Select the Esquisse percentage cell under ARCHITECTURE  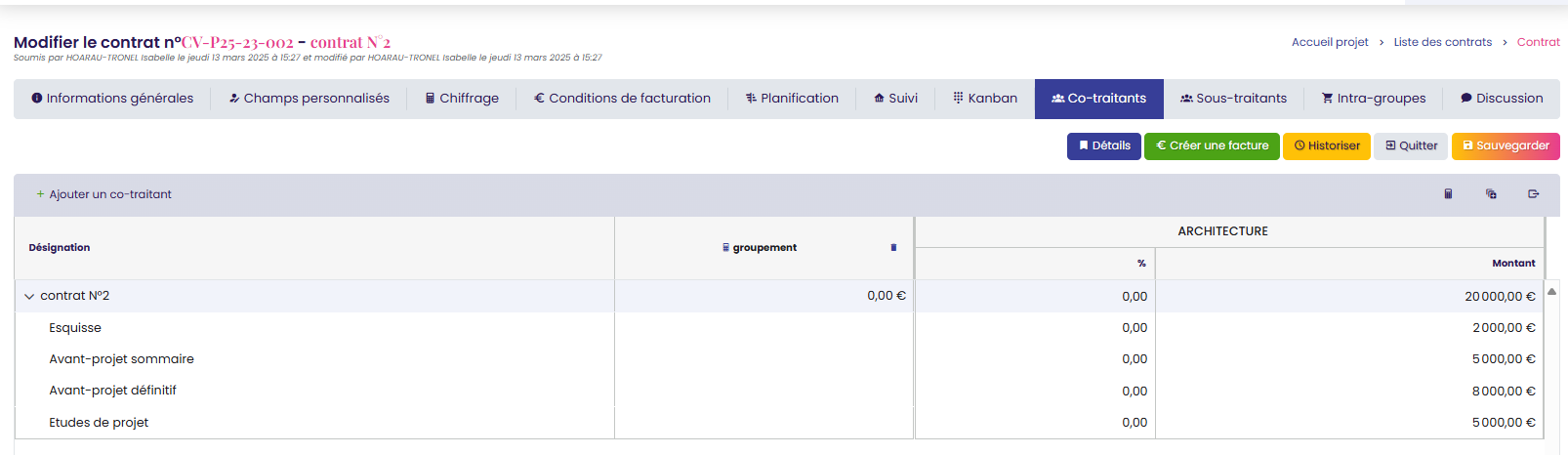[1035, 328]
